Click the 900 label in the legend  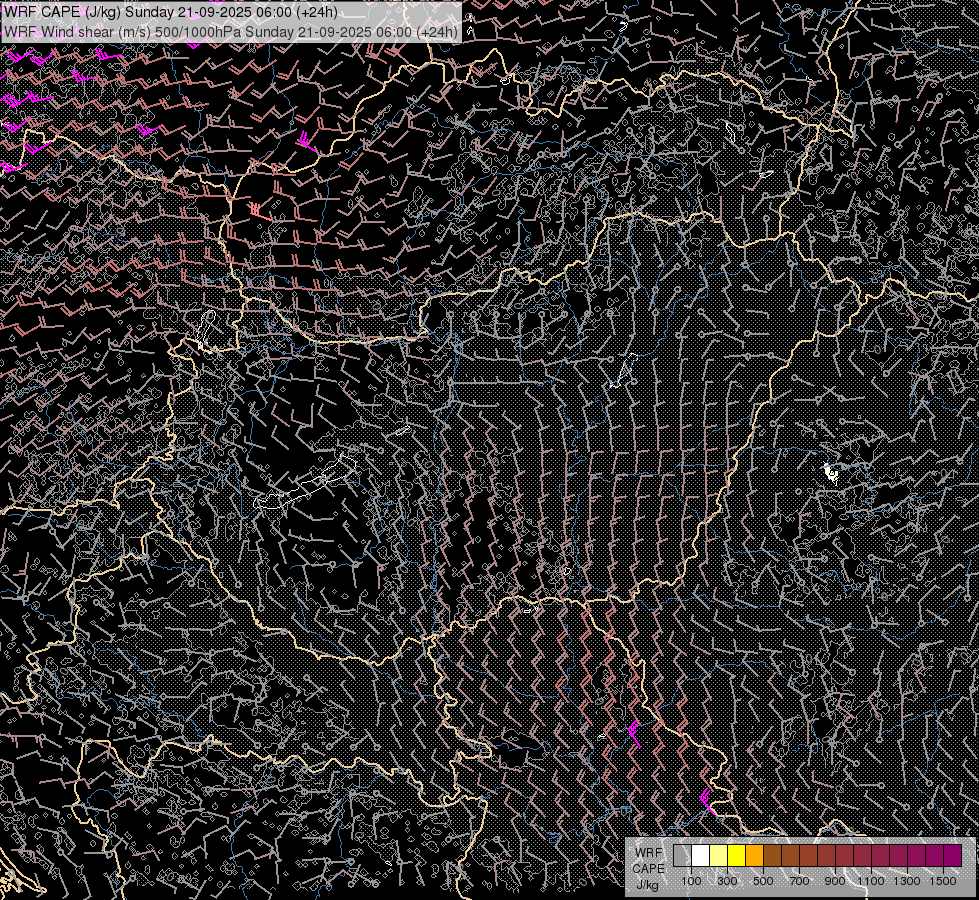[x=835, y=881]
